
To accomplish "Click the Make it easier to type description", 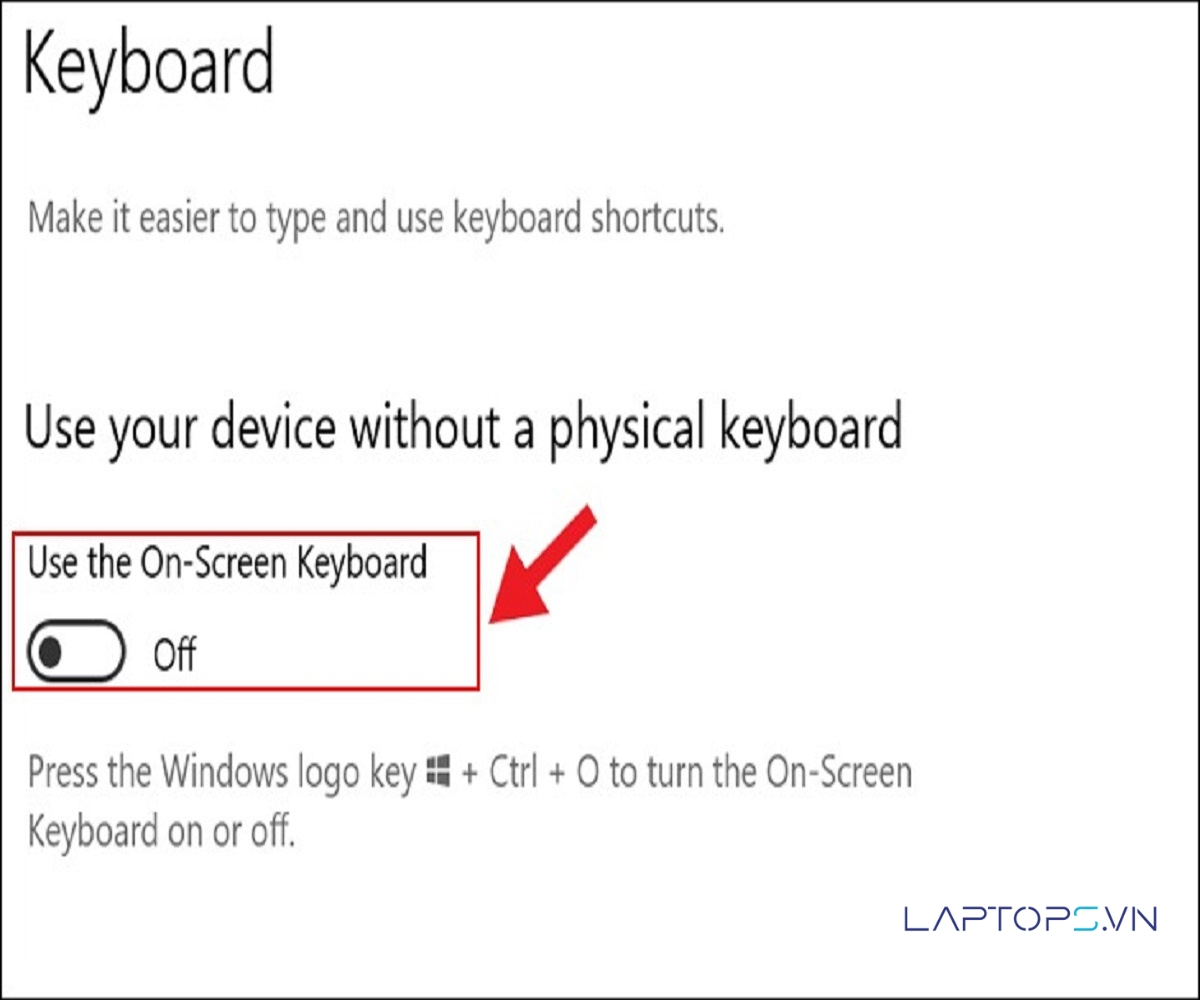I will click(x=375, y=219).
